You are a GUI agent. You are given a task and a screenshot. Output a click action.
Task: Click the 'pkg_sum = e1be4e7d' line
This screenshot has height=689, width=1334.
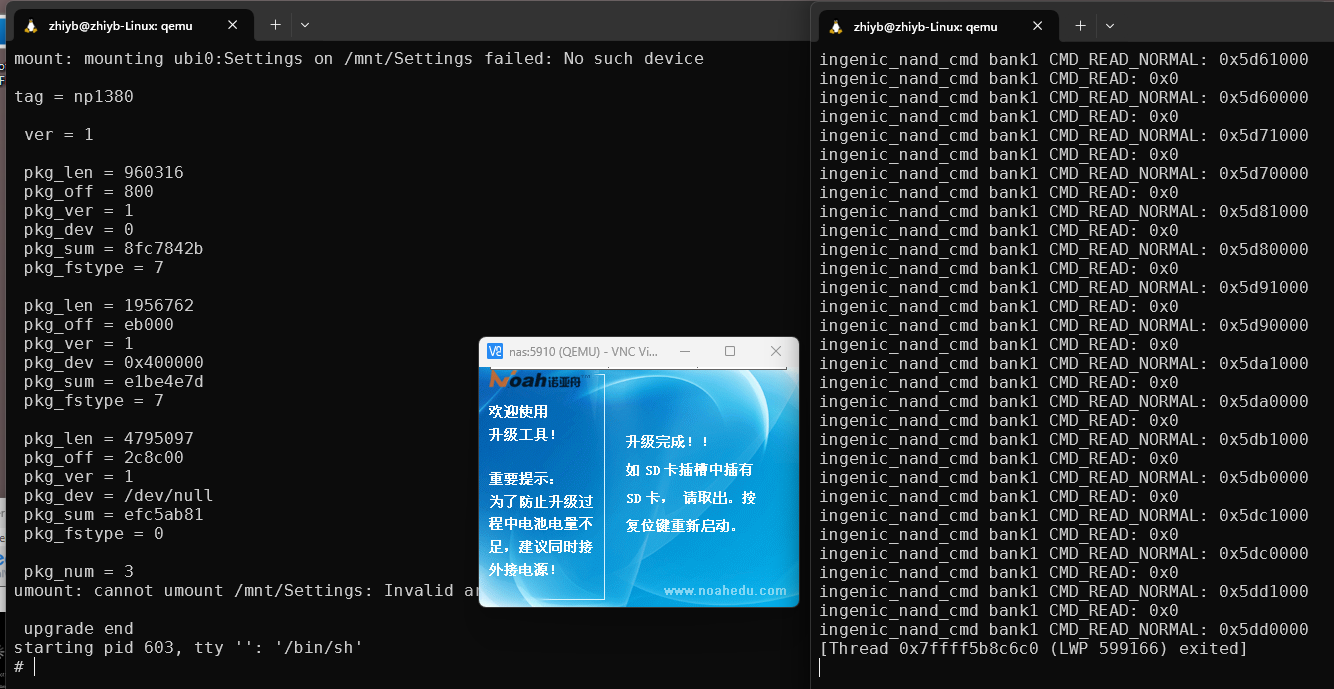point(114,382)
